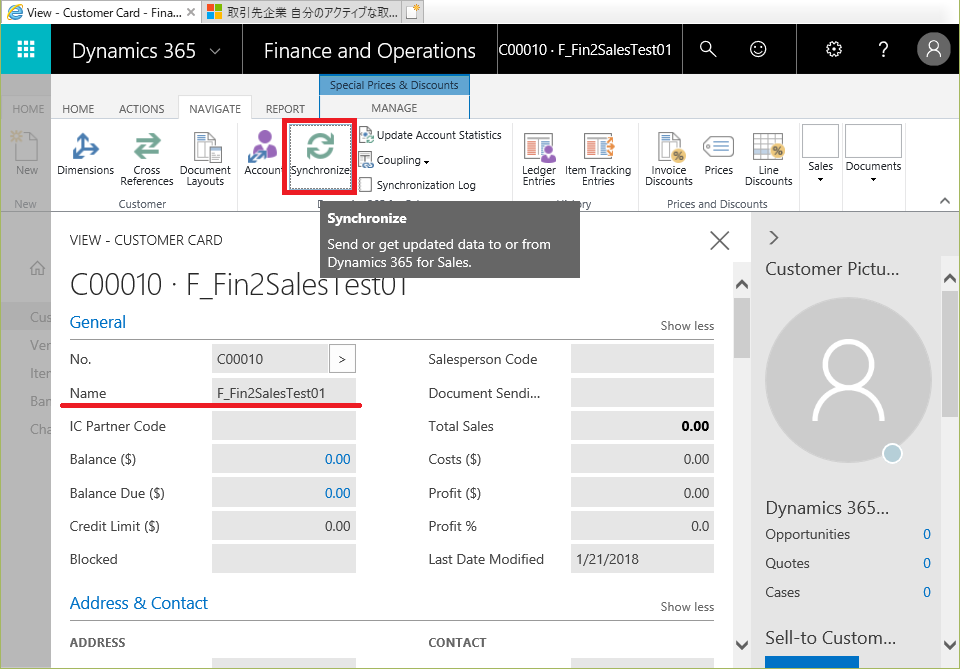The width and height of the screenshot is (960, 669).
Task: Open the feedback smiley icon
Action: [x=758, y=49]
